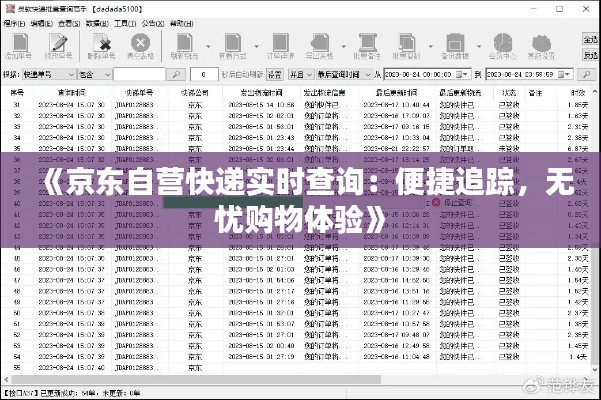Click the vertical scrollbar down arrow
Screen dimensions: 601x400
click(x=595, y=370)
